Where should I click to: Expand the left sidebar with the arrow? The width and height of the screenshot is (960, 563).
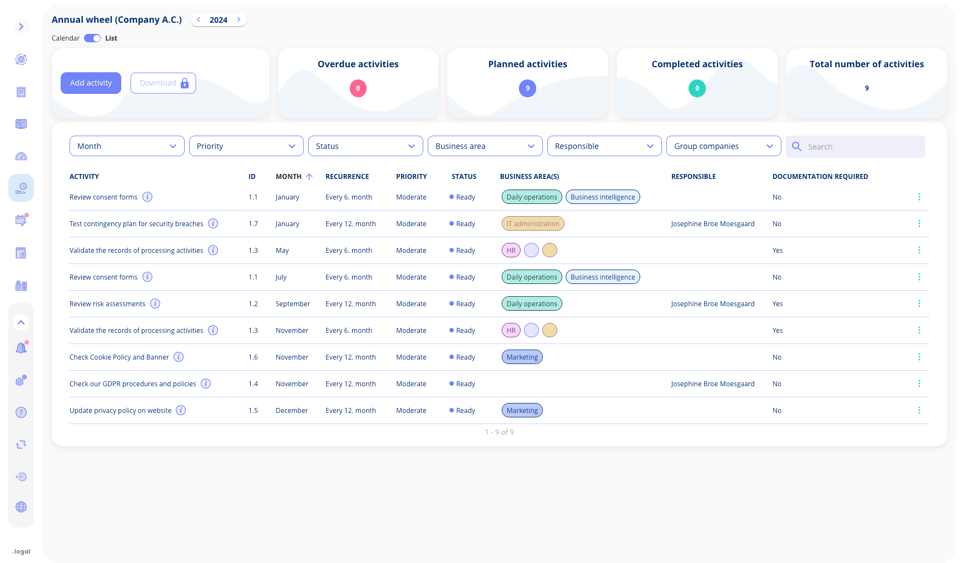pos(21,26)
